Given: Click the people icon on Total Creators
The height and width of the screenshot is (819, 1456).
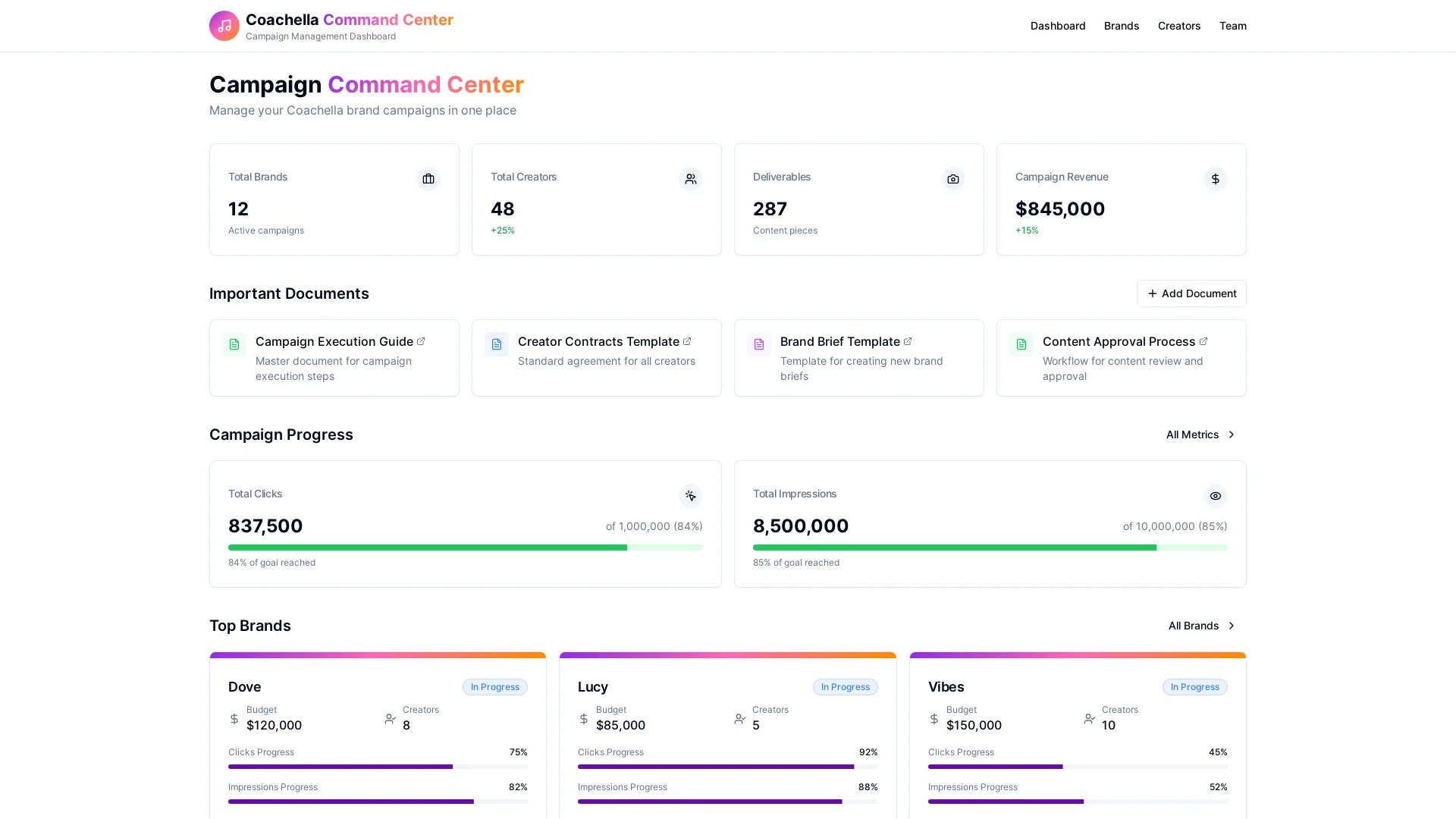Looking at the screenshot, I should coord(690,179).
